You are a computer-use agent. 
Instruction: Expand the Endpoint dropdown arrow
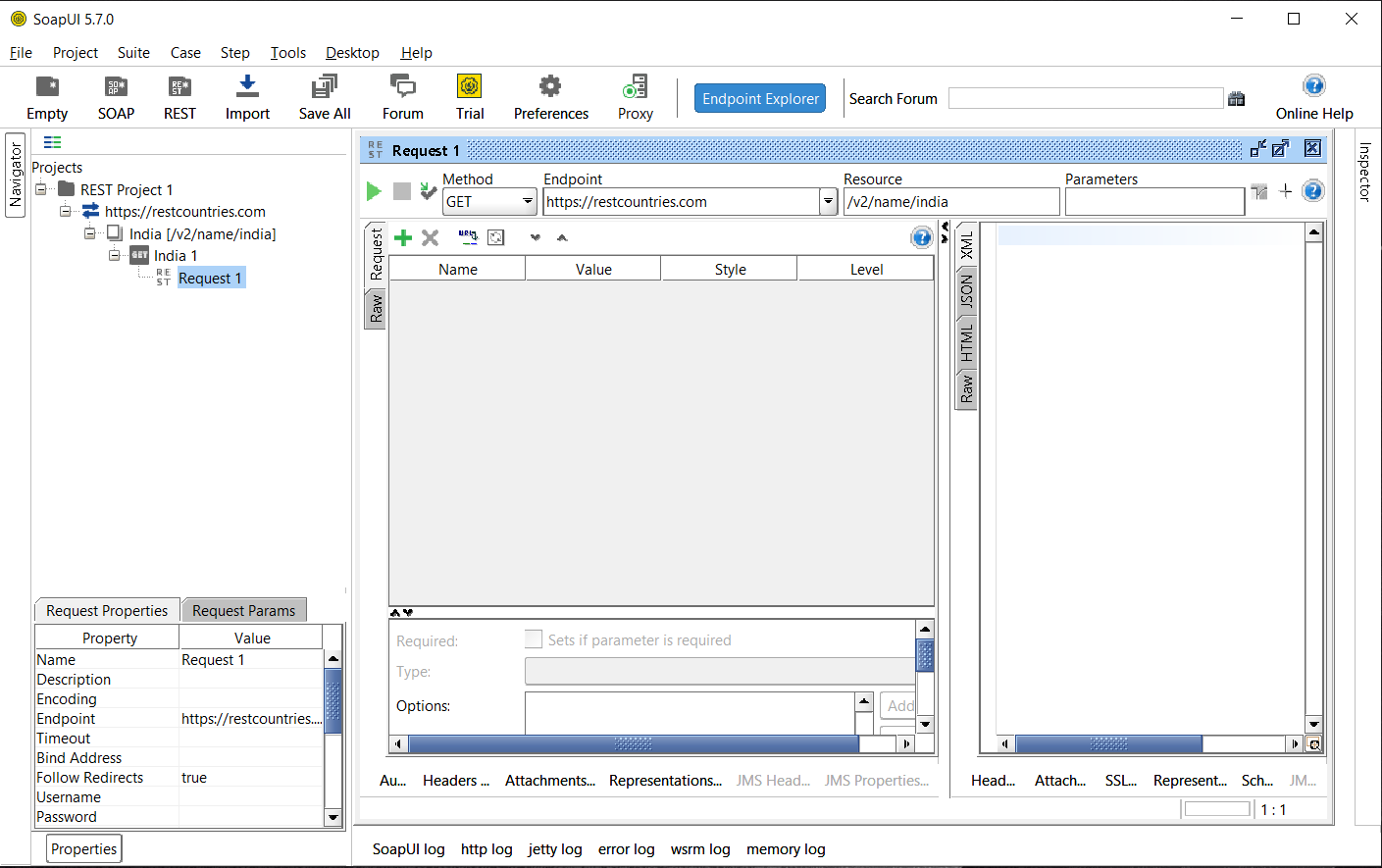[828, 202]
